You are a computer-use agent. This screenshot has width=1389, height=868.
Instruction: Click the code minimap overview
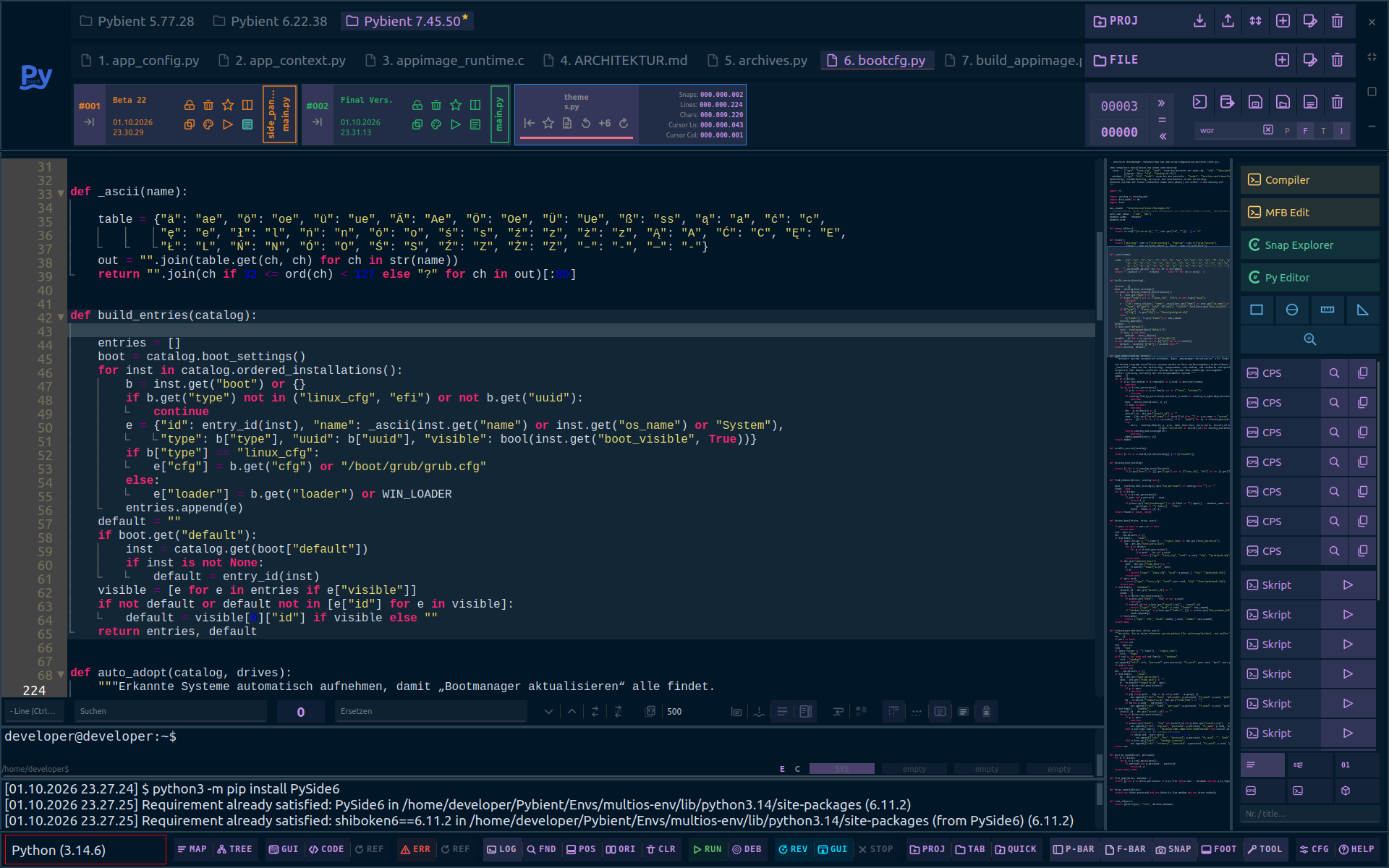(1168, 495)
